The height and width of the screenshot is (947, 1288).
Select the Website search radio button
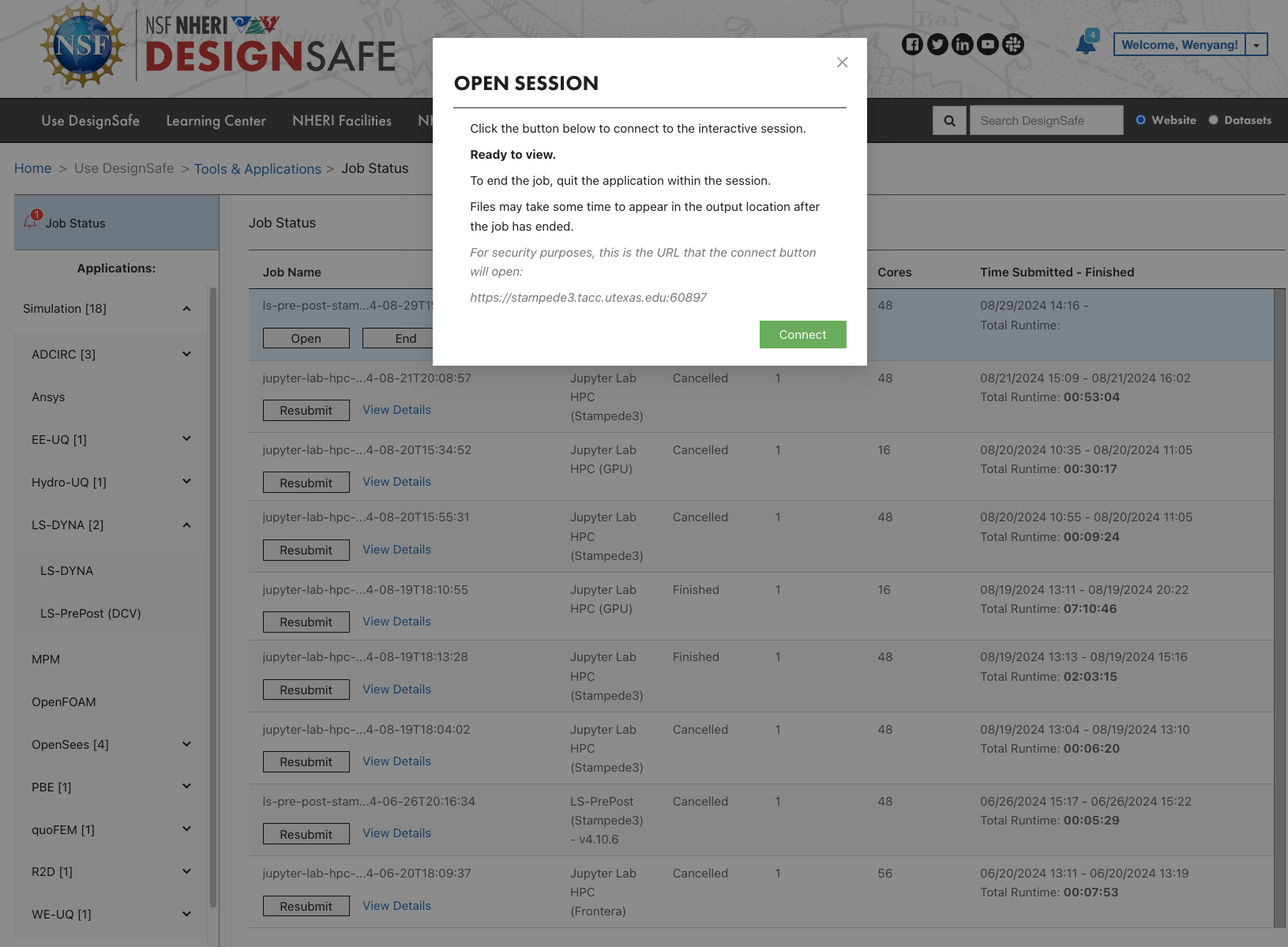[x=1140, y=120]
